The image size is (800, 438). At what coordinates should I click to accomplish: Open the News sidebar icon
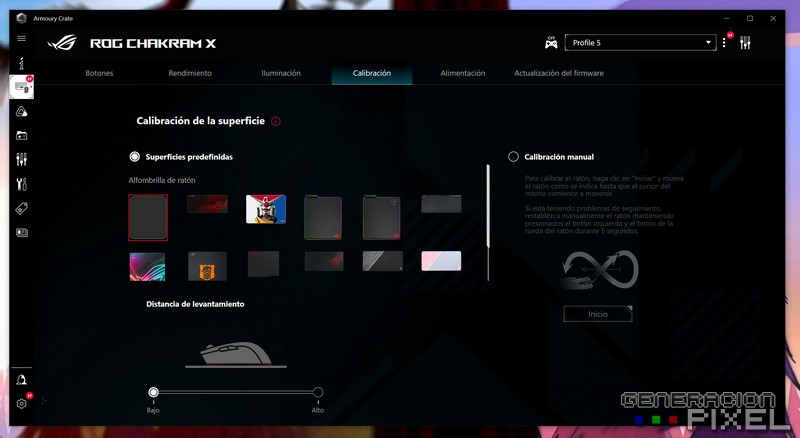pyautogui.click(x=21, y=232)
